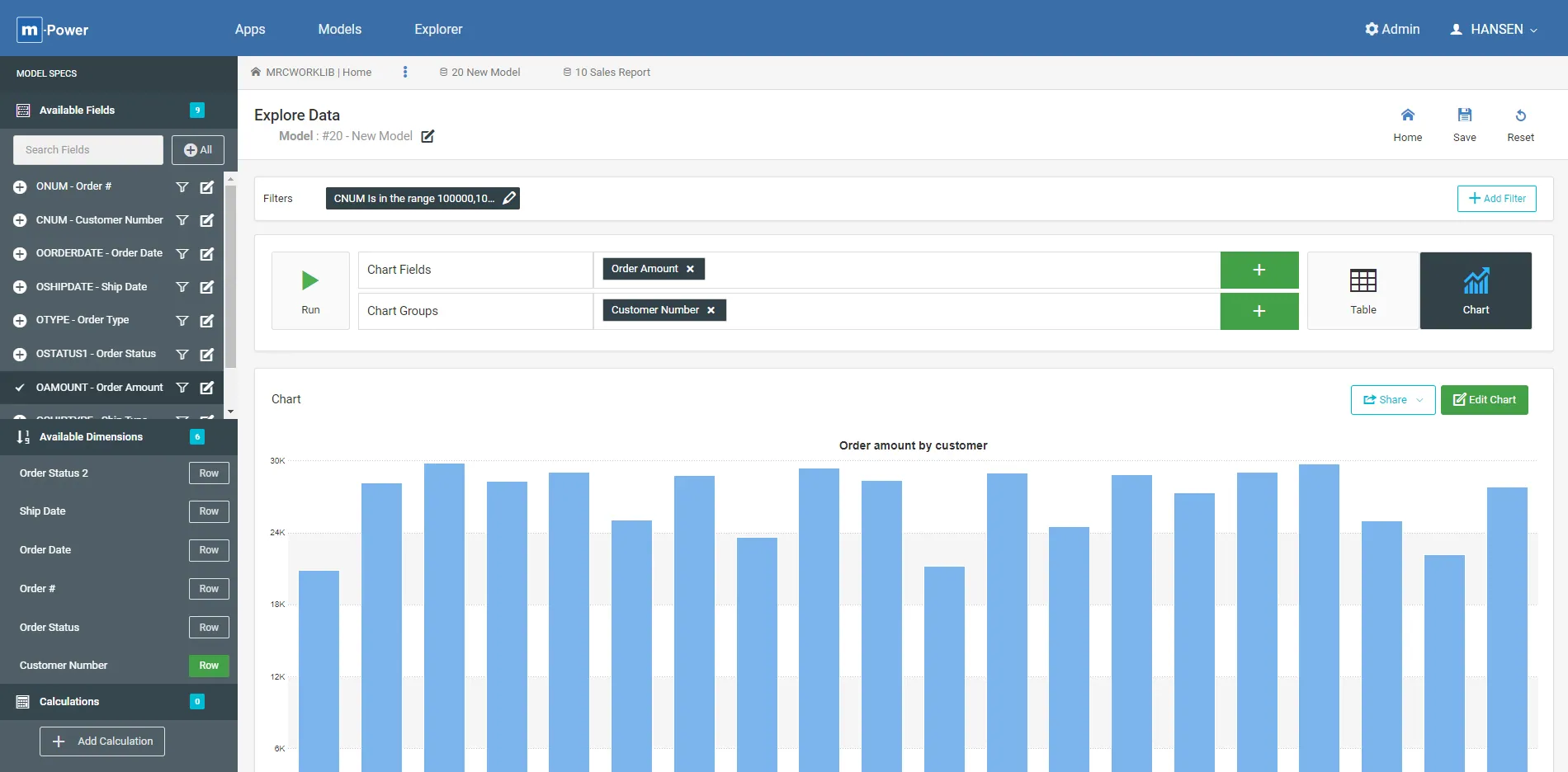Uncheck the selected OAMOUNT - Order Amount field
1568x772 pixels.
[x=20, y=388]
